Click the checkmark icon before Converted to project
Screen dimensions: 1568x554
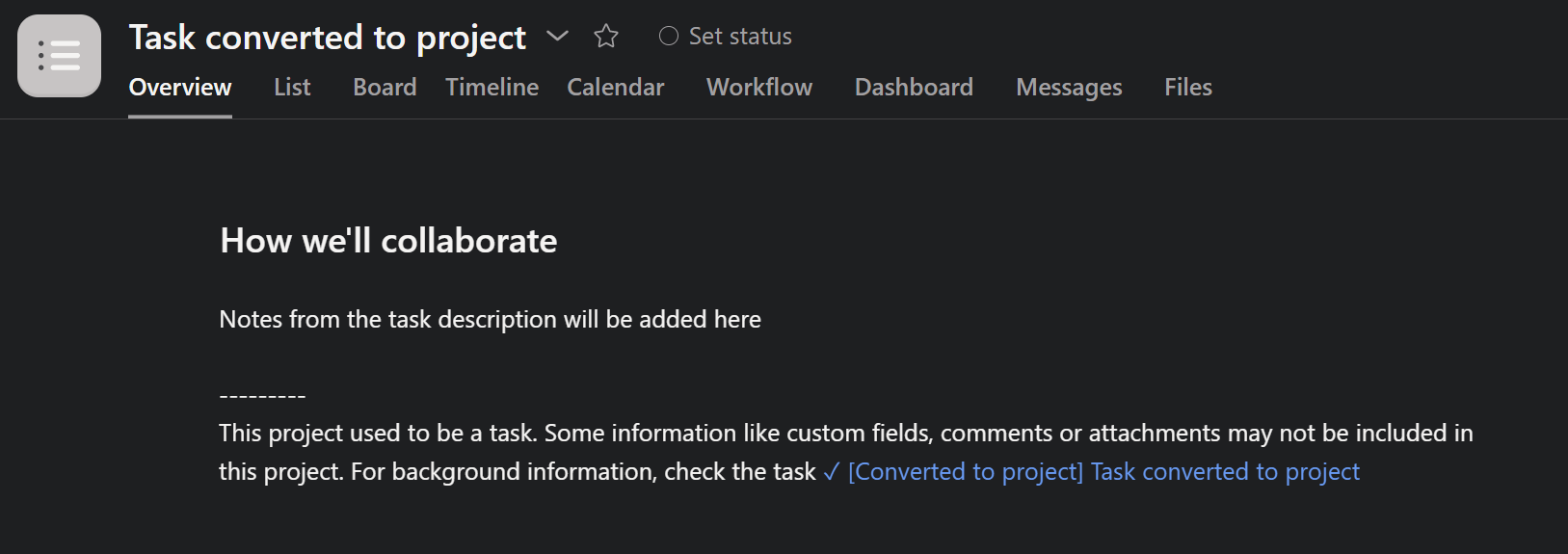(x=832, y=472)
